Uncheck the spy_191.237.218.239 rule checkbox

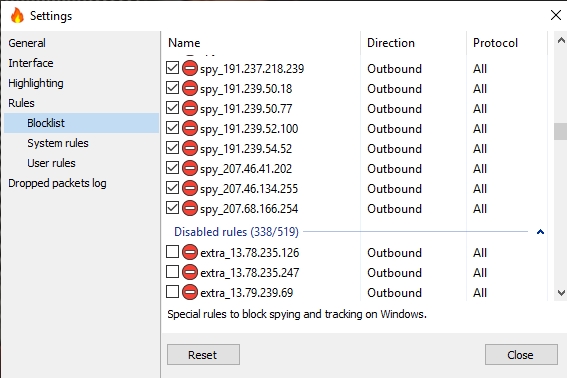point(172,68)
